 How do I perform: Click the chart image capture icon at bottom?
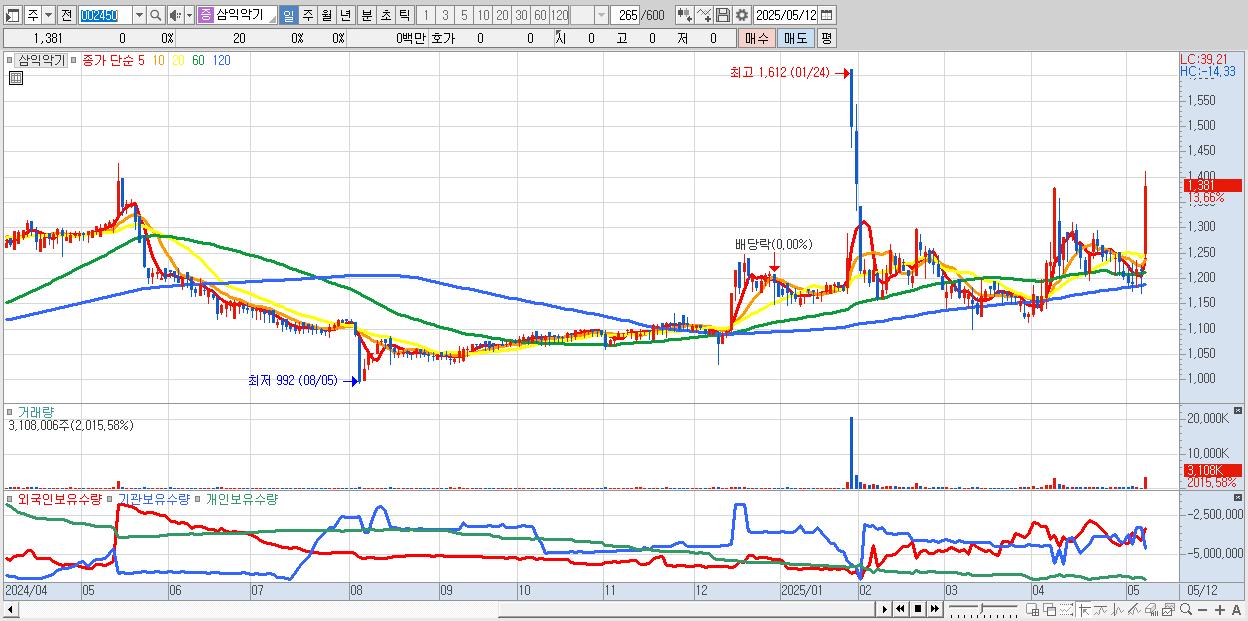(x=1168, y=609)
